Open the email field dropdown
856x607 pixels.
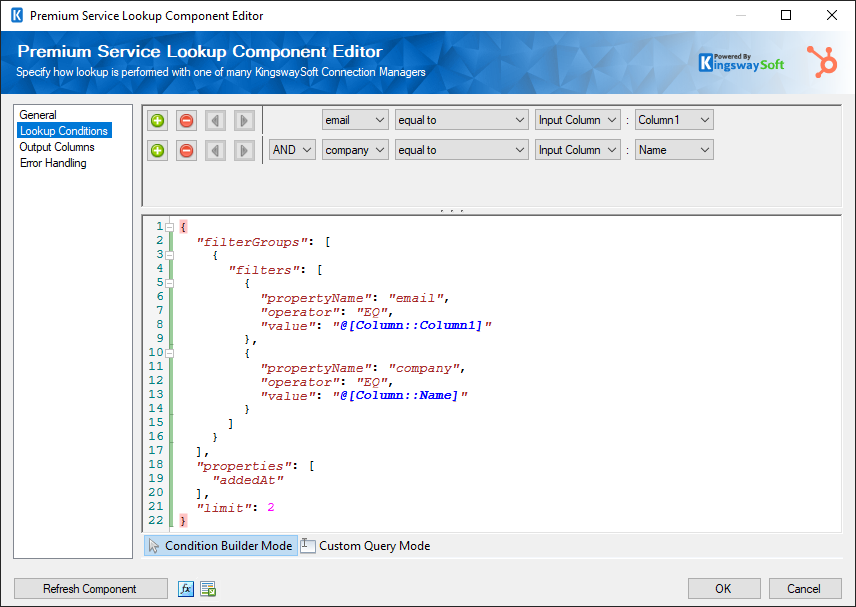click(x=355, y=120)
